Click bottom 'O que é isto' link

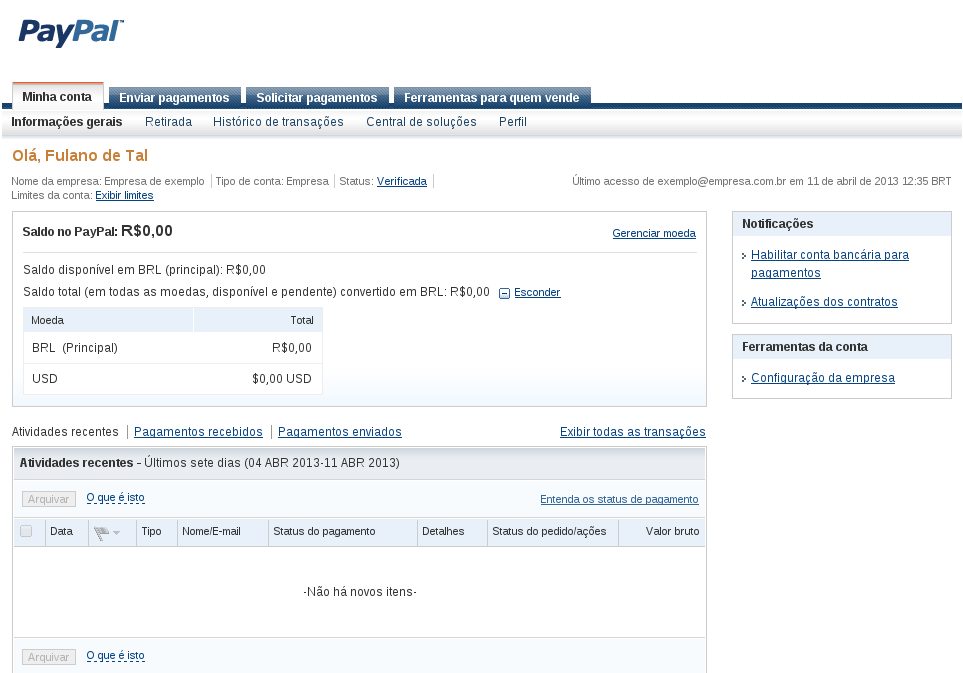click(115, 655)
